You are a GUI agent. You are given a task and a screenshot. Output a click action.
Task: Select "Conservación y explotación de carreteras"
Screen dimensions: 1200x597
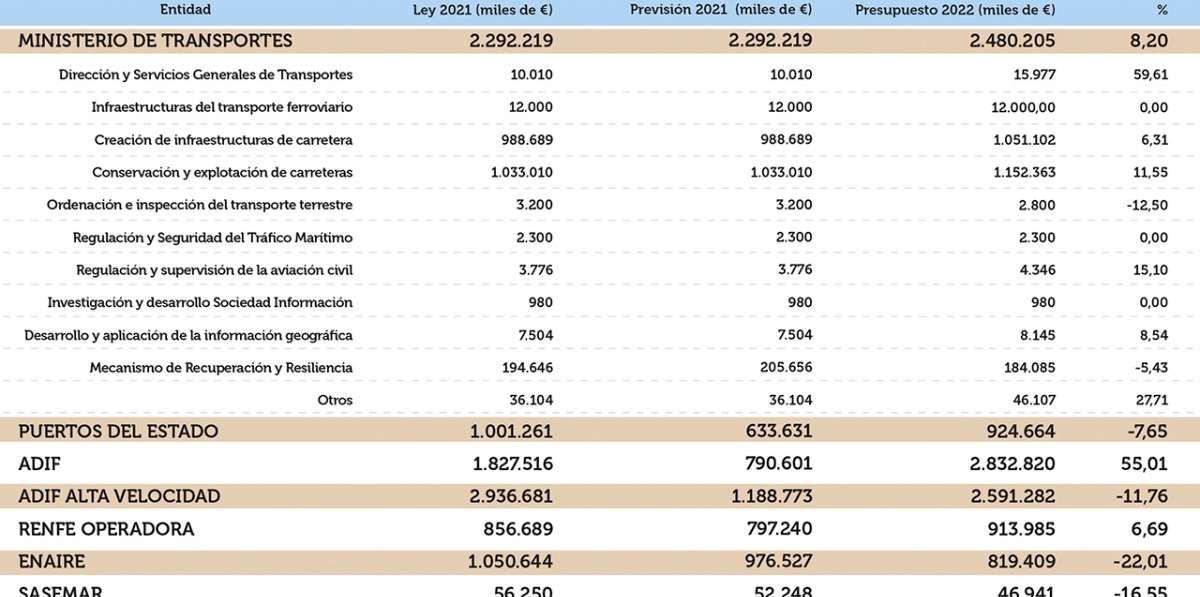coord(222,172)
